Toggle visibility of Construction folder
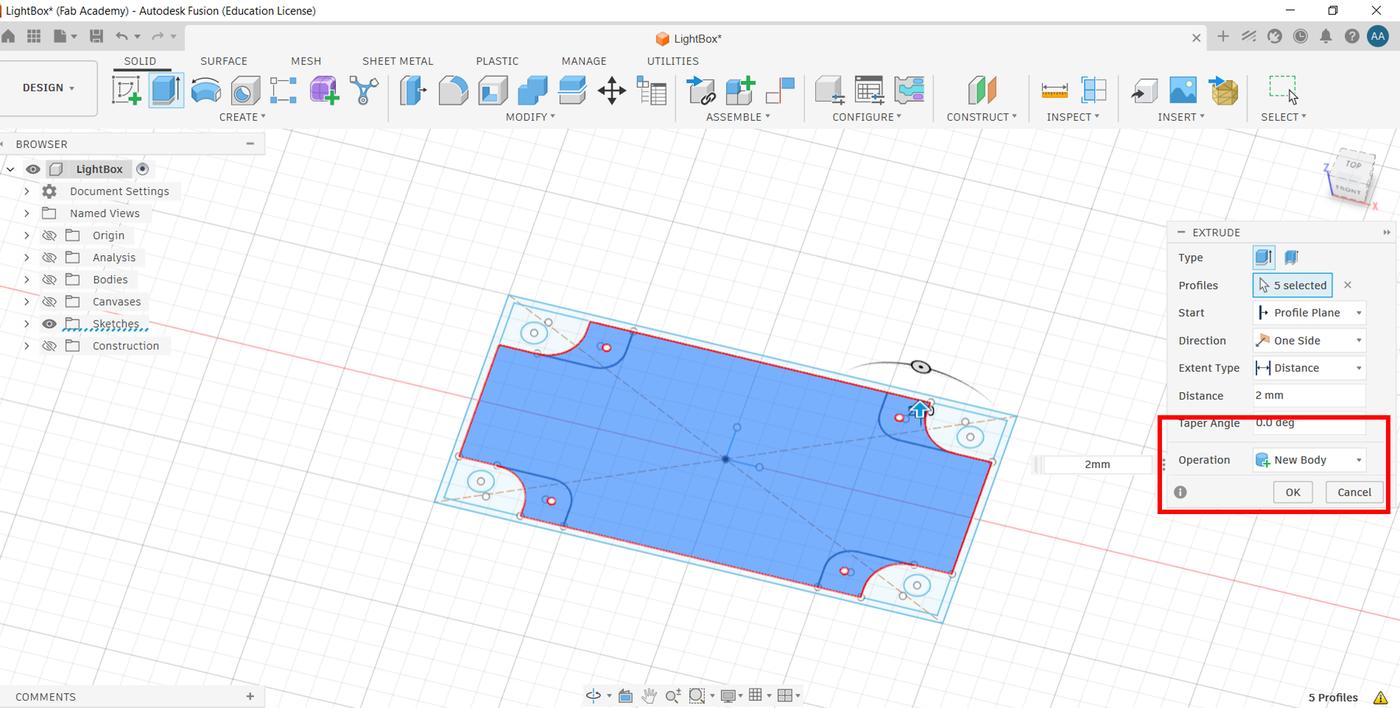 (x=49, y=346)
